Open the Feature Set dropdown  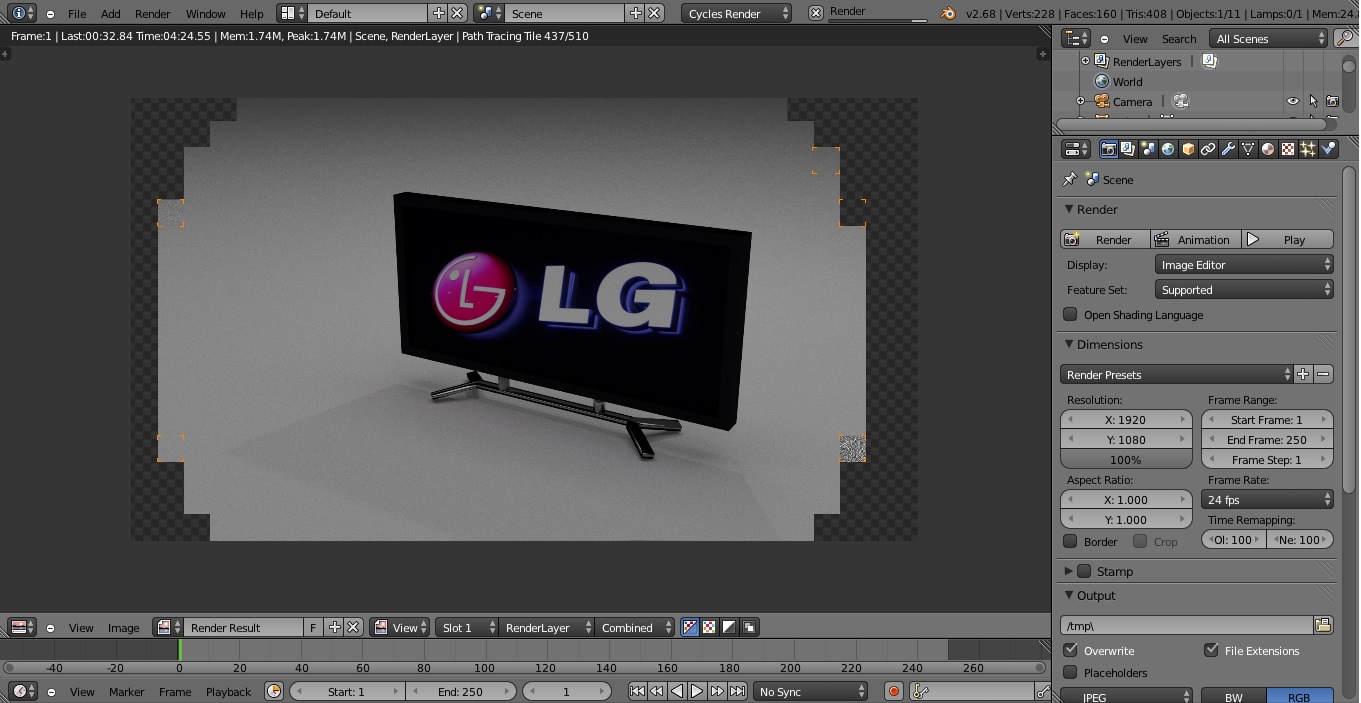click(1244, 290)
